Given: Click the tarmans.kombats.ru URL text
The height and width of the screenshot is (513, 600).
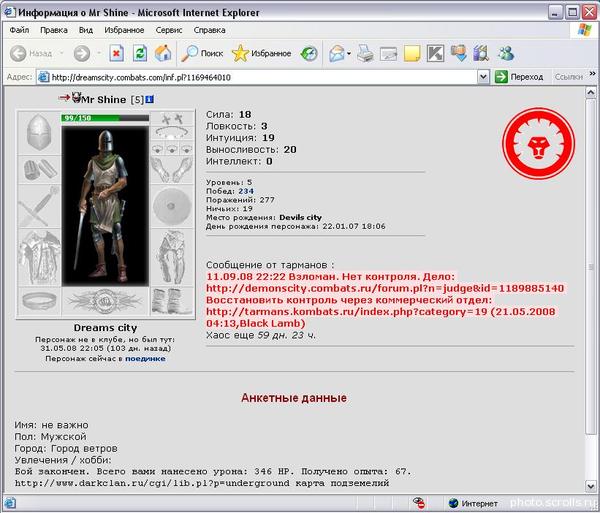Looking at the screenshot, I should pyautogui.click(x=346, y=312).
